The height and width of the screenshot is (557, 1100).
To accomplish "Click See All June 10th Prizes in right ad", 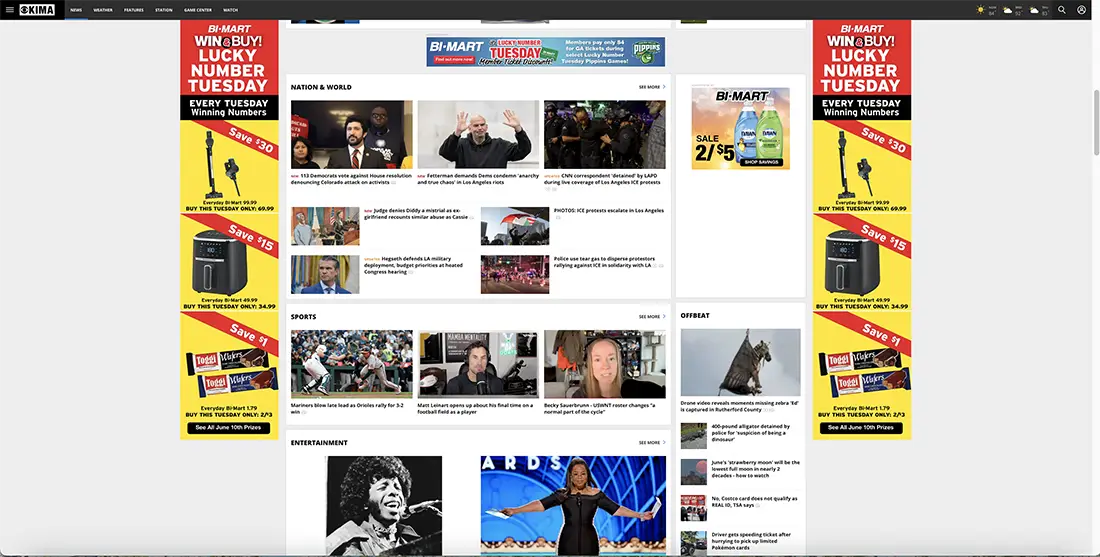I will [x=861, y=427].
